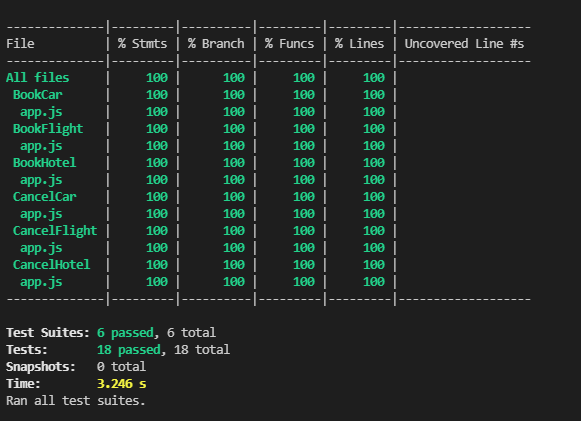
Task: Click '18 passed' tests result
Action: coord(129,350)
